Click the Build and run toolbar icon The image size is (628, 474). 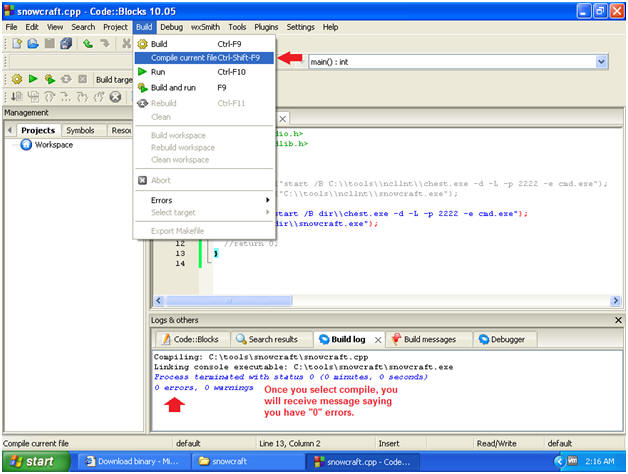[50, 79]
